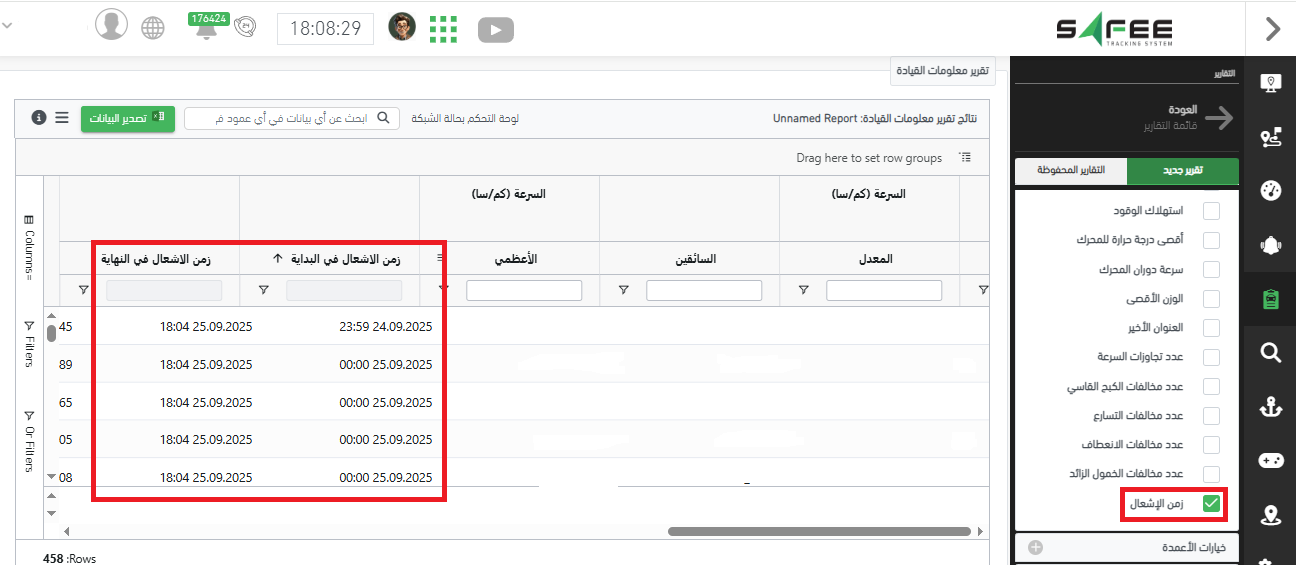Image resolution: width=1296 pixels, height=565 pixels.
Task: Open the 24-hour support icon
Action: [x=245, y=29]
